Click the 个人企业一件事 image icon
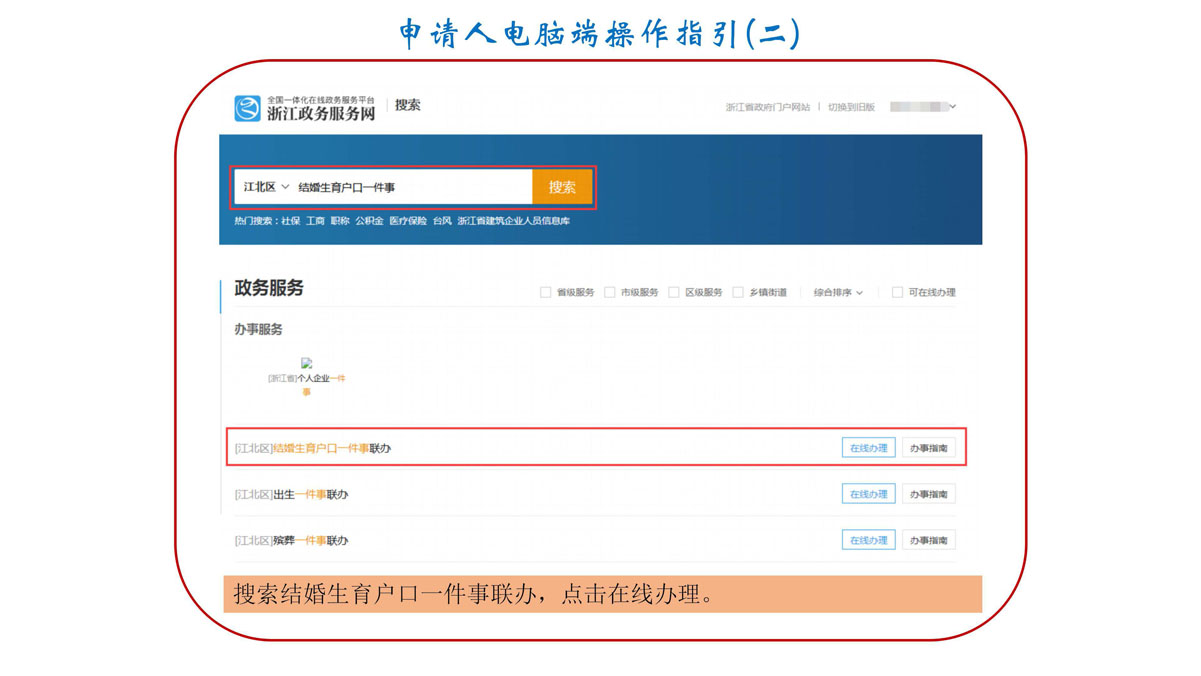The width and height of the screenshot is (1201, 676). (307, 364)
